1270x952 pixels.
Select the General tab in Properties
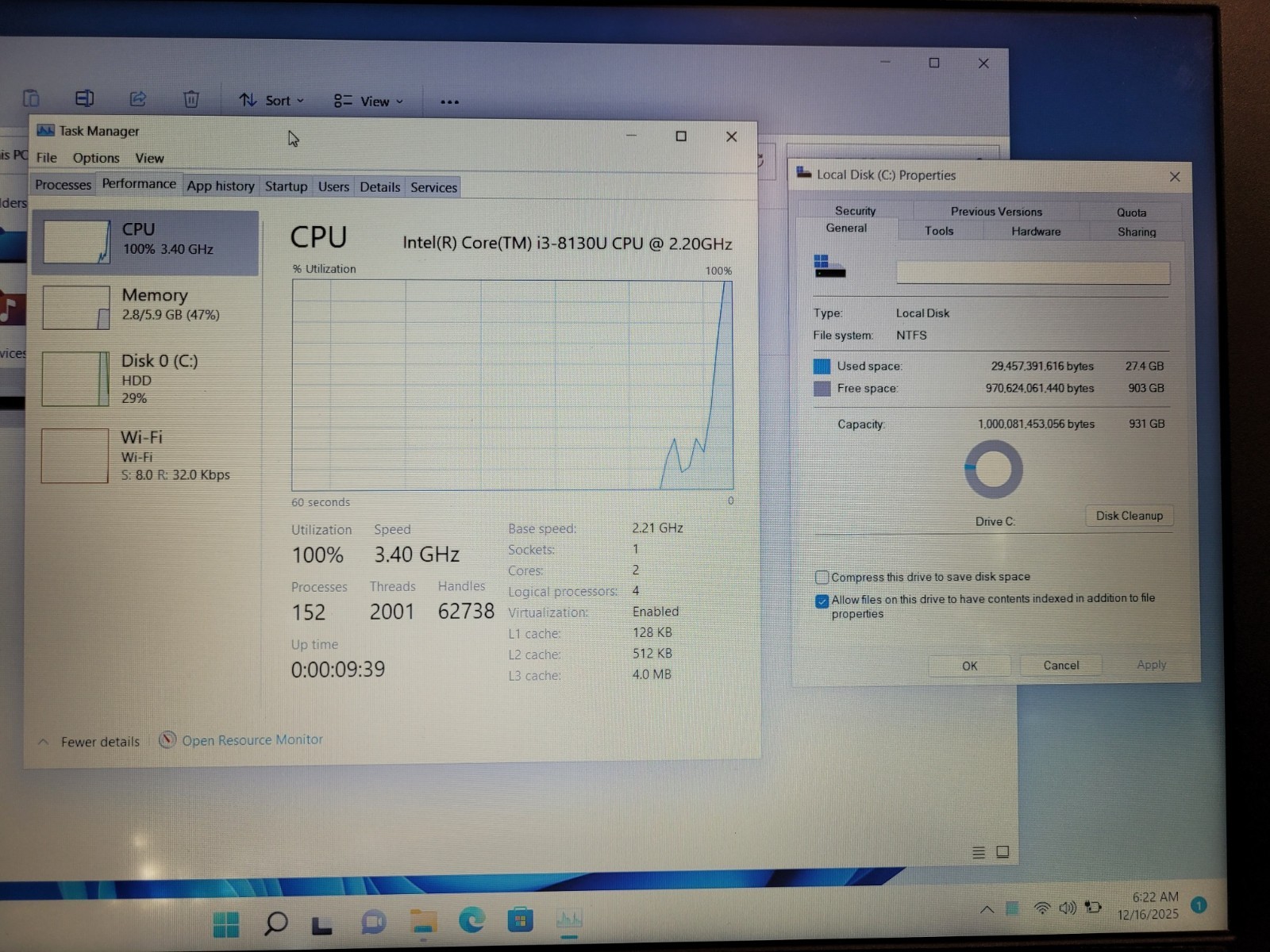tap(846, 228)
